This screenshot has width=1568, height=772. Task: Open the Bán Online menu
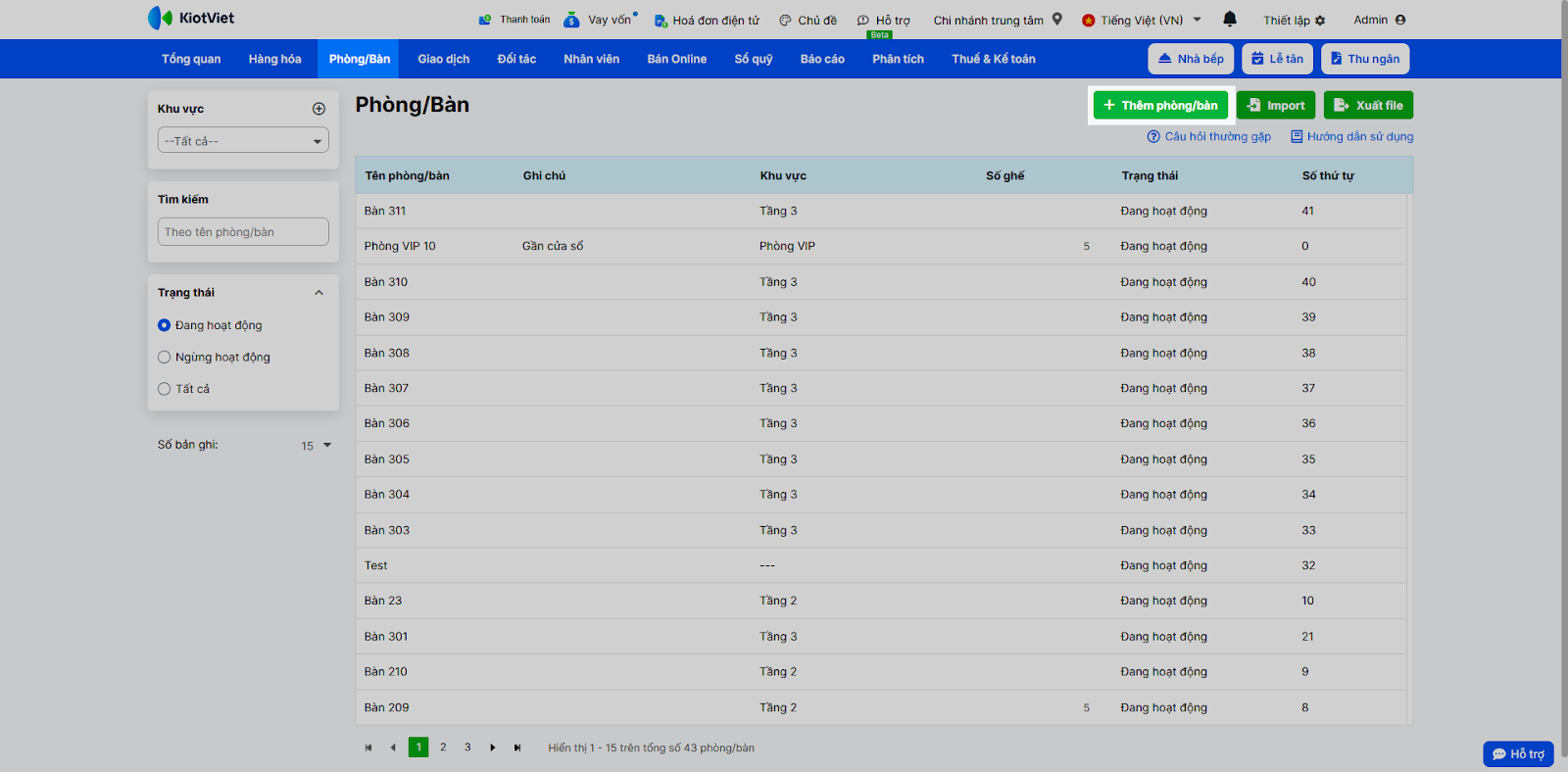(x=677, y=59)
